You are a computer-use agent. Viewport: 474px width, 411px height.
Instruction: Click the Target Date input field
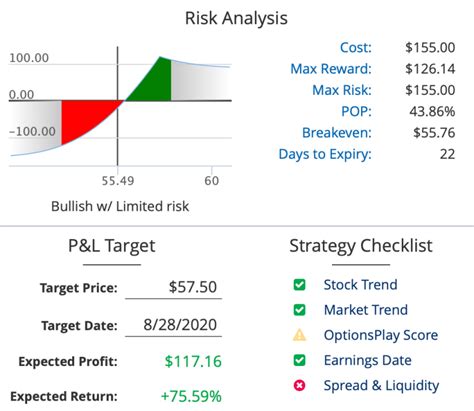[173, 325]
